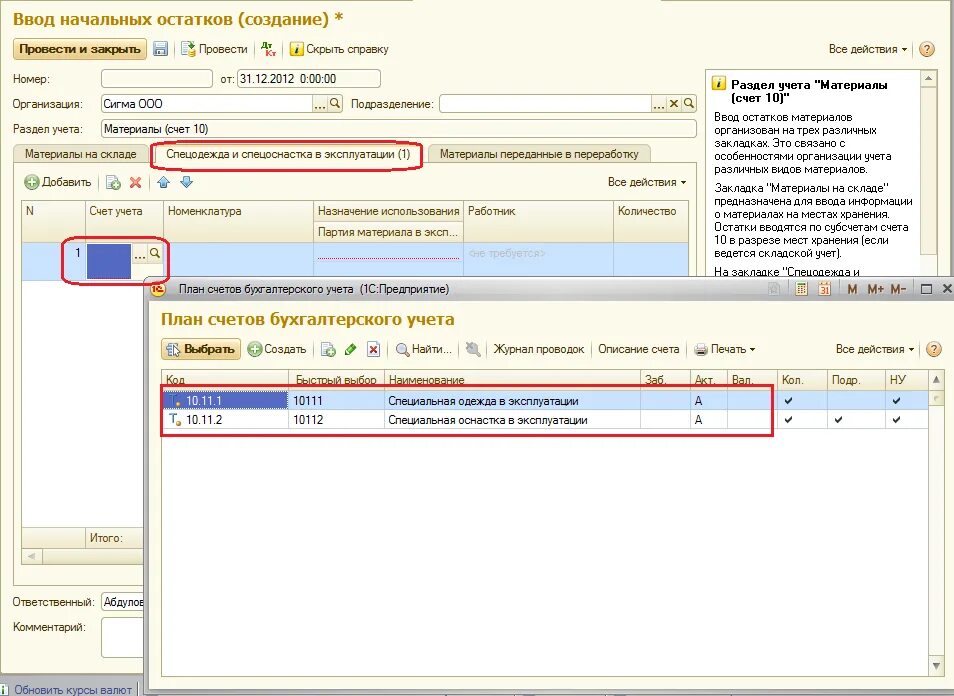Click the red delete row icon
The width and height of the screenshot is (954, 696).
[x=136, y=182]
